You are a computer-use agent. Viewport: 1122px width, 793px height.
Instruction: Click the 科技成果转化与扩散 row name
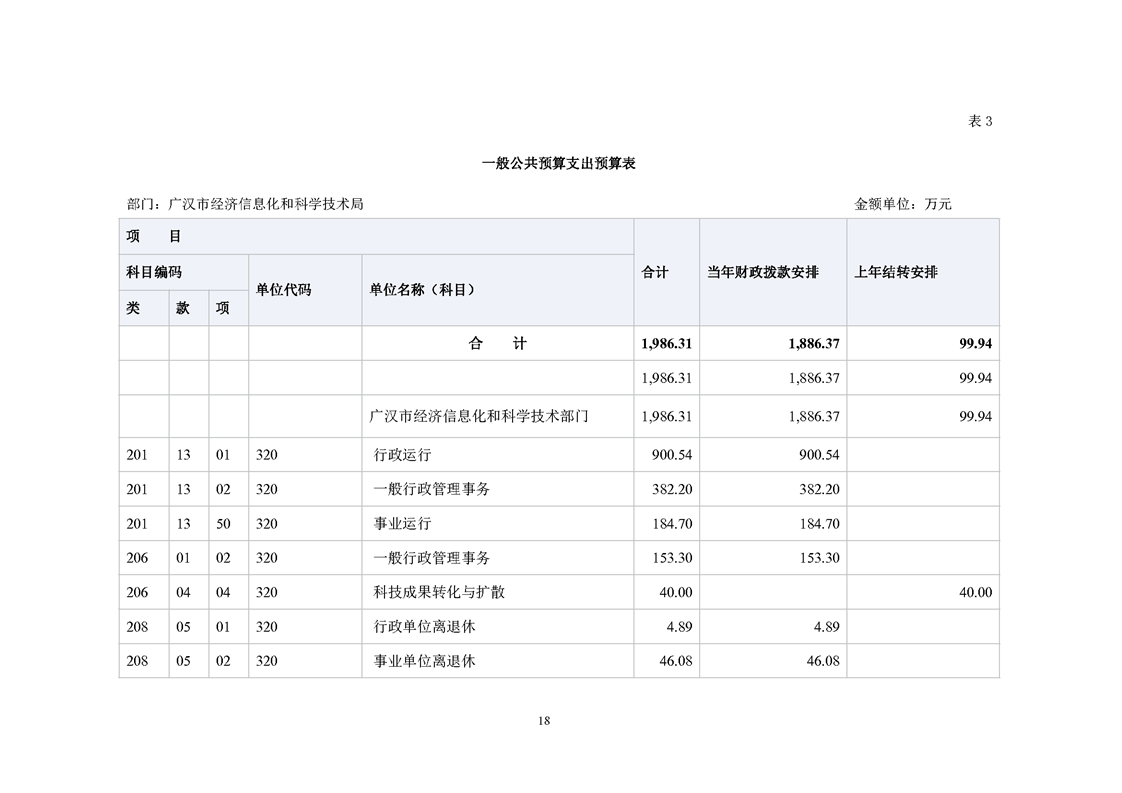(439, 592)
